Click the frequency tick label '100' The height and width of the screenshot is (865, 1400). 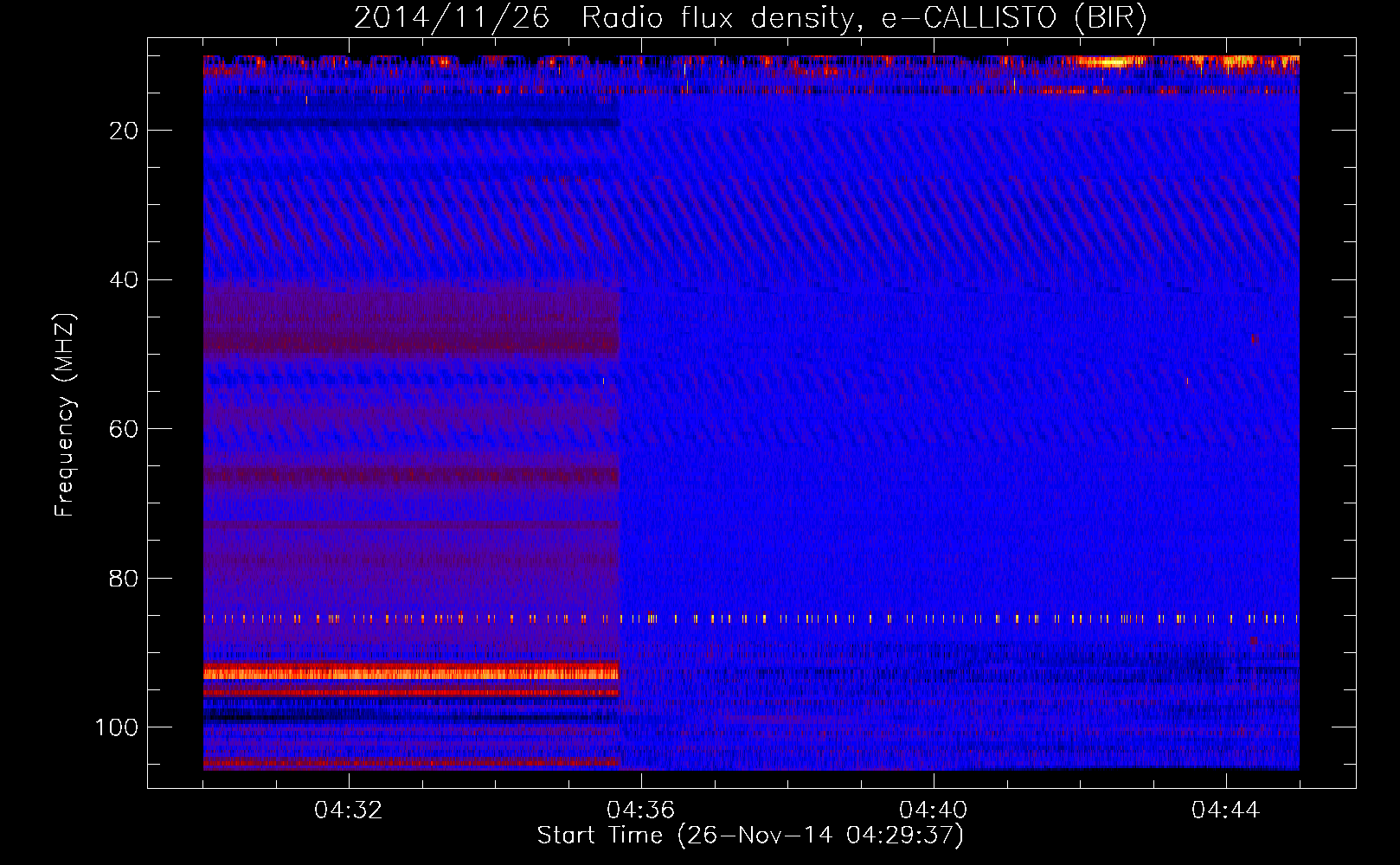tap(117, 727)
